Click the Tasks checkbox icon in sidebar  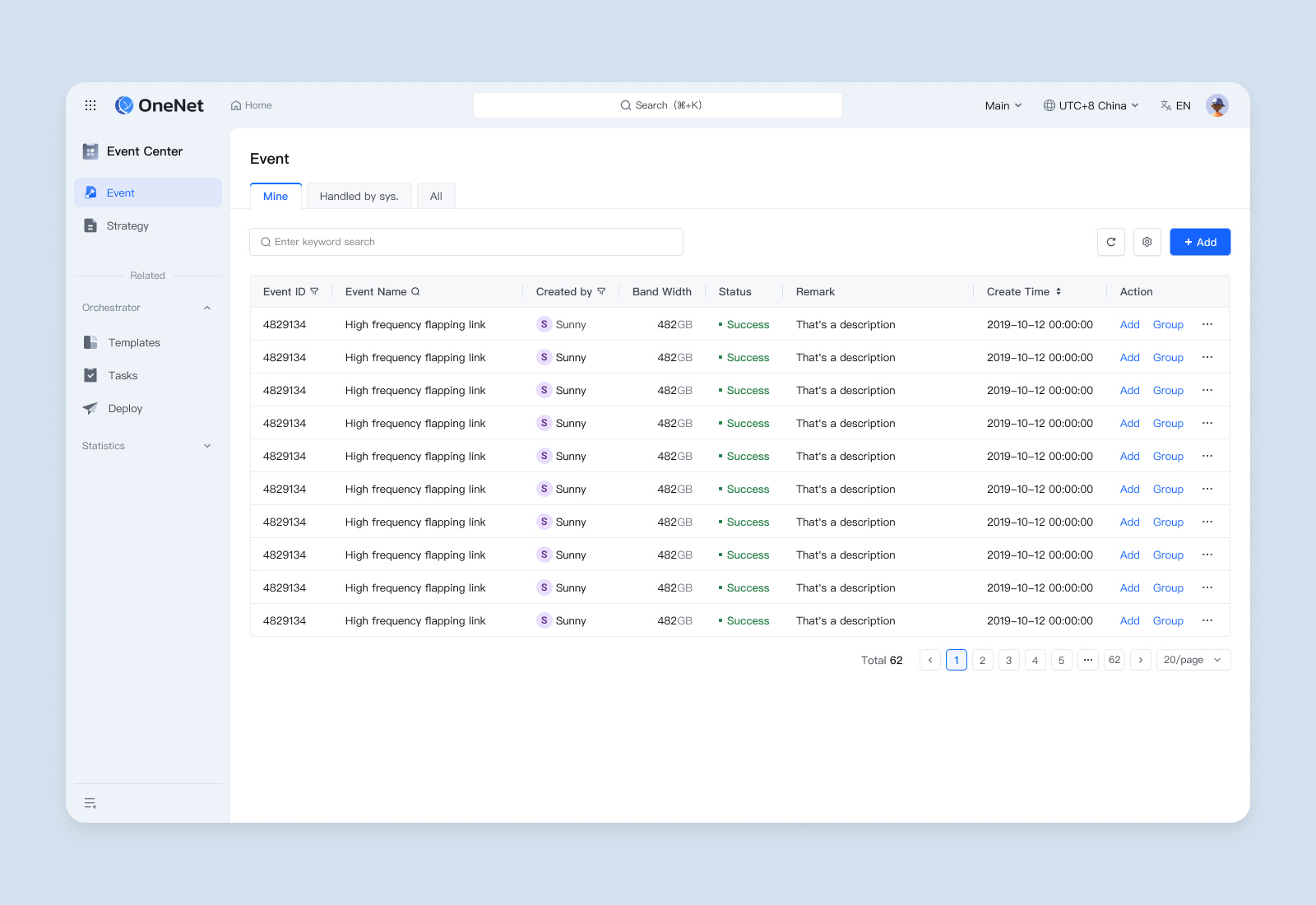[90, 375]
